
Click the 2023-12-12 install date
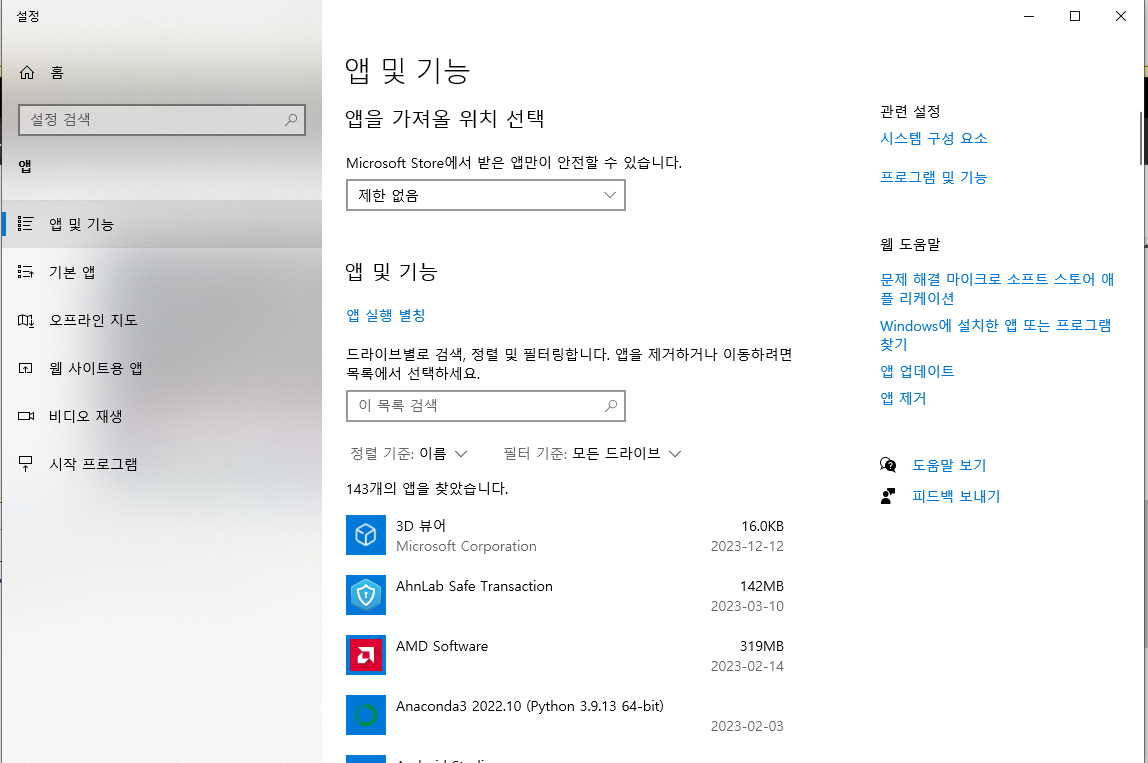coord(747,546)
